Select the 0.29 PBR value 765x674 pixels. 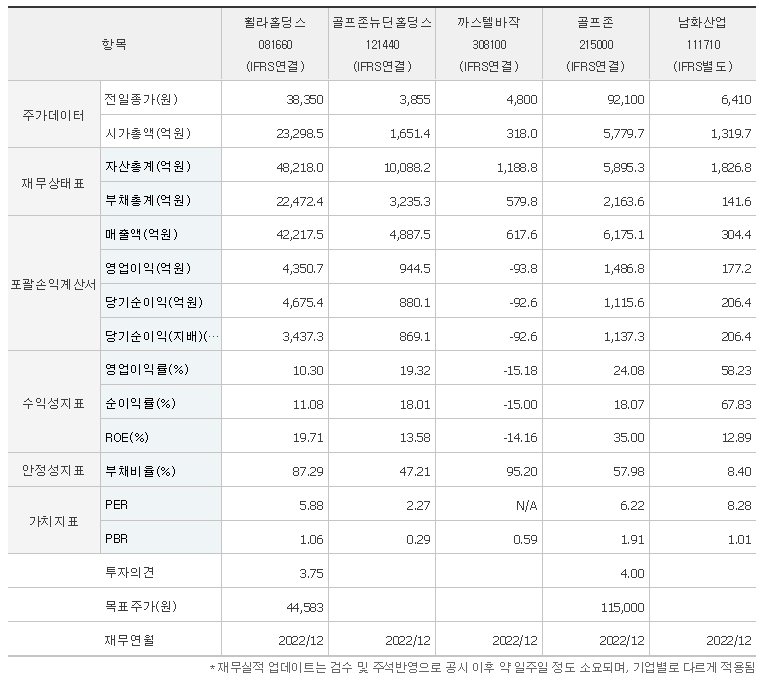pyautogui.click(x=418, y=539)
